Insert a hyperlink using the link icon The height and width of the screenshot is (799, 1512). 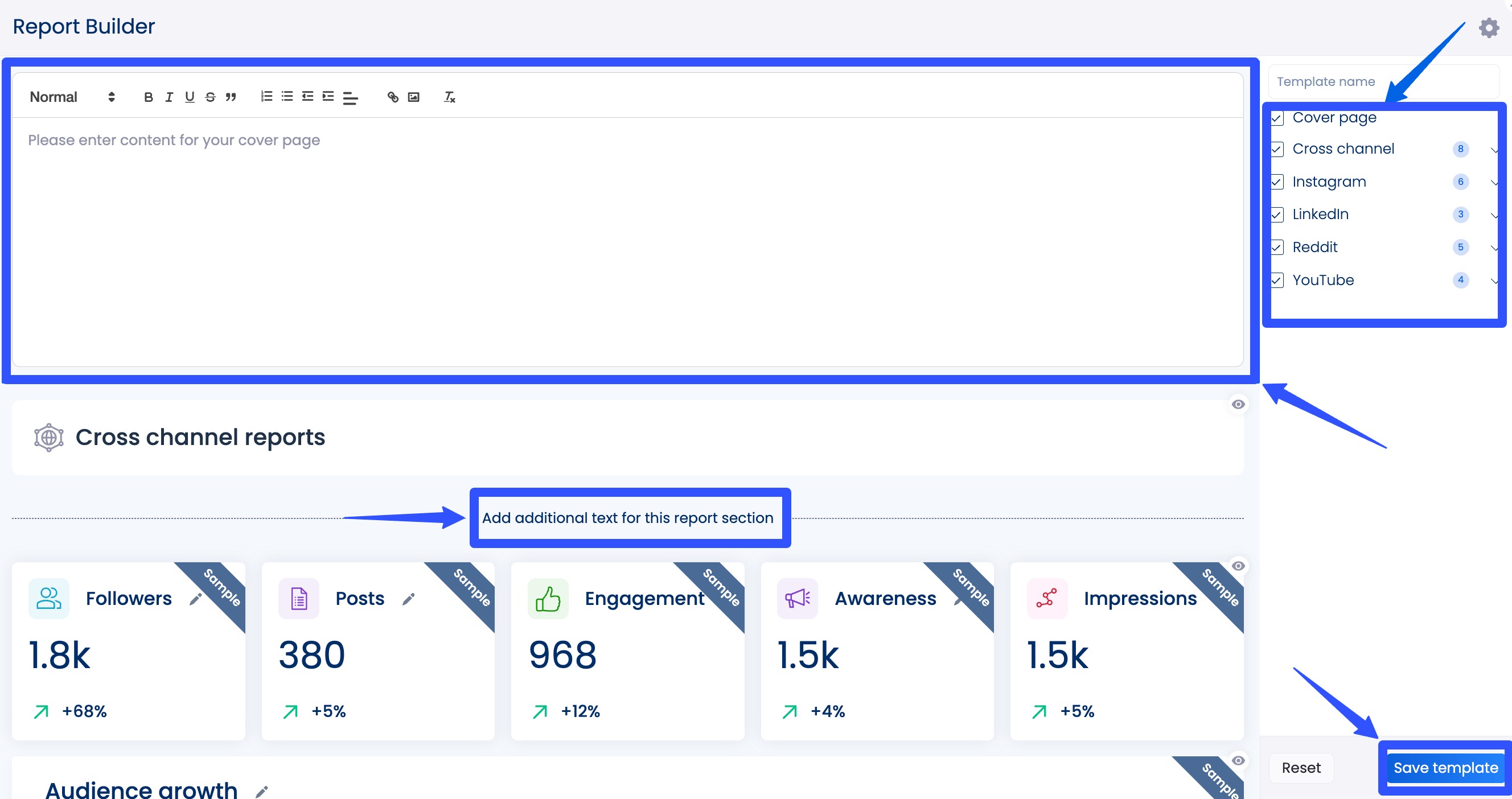(x=392, y=97)
